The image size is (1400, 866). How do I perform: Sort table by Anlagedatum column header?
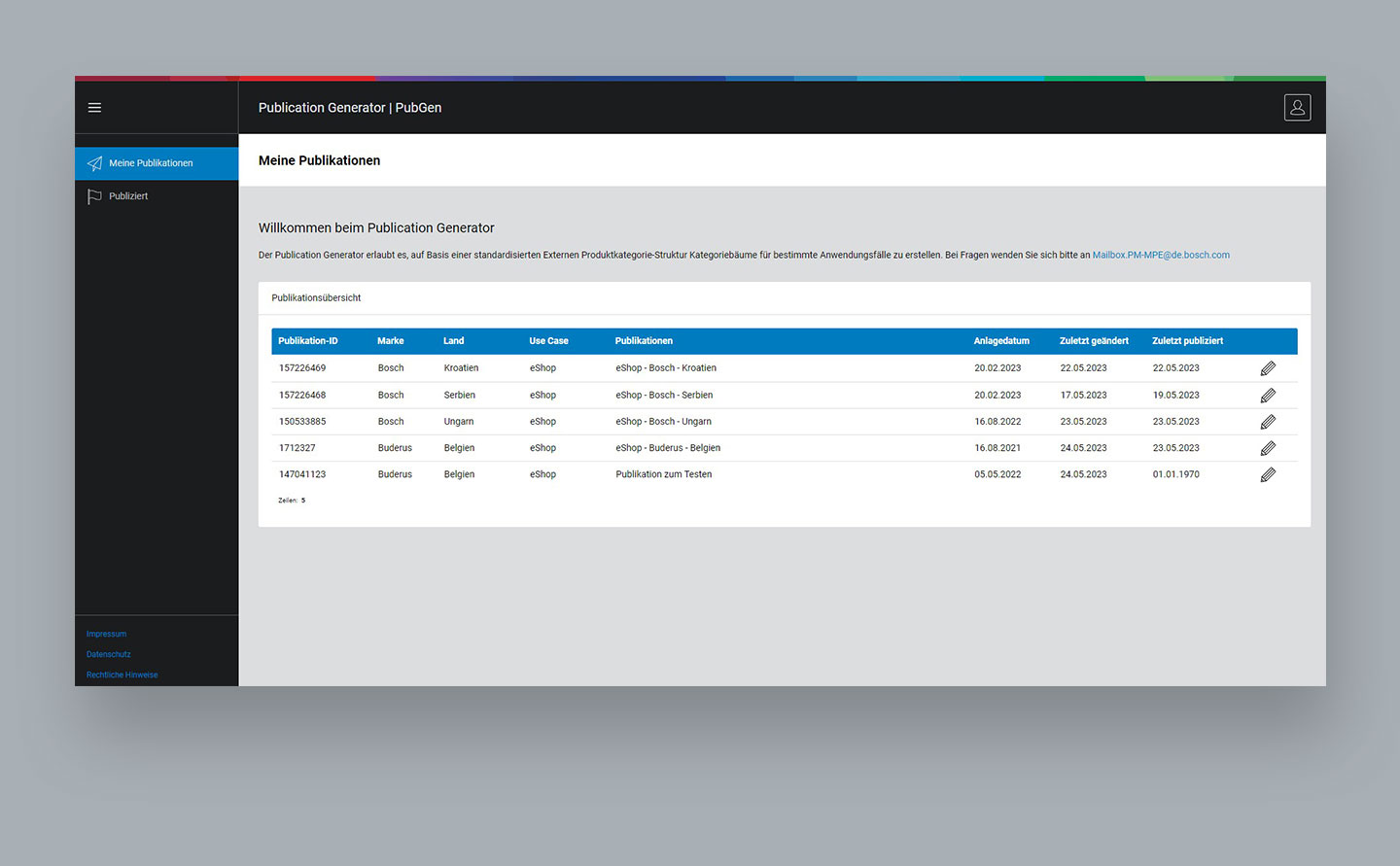1000,341
